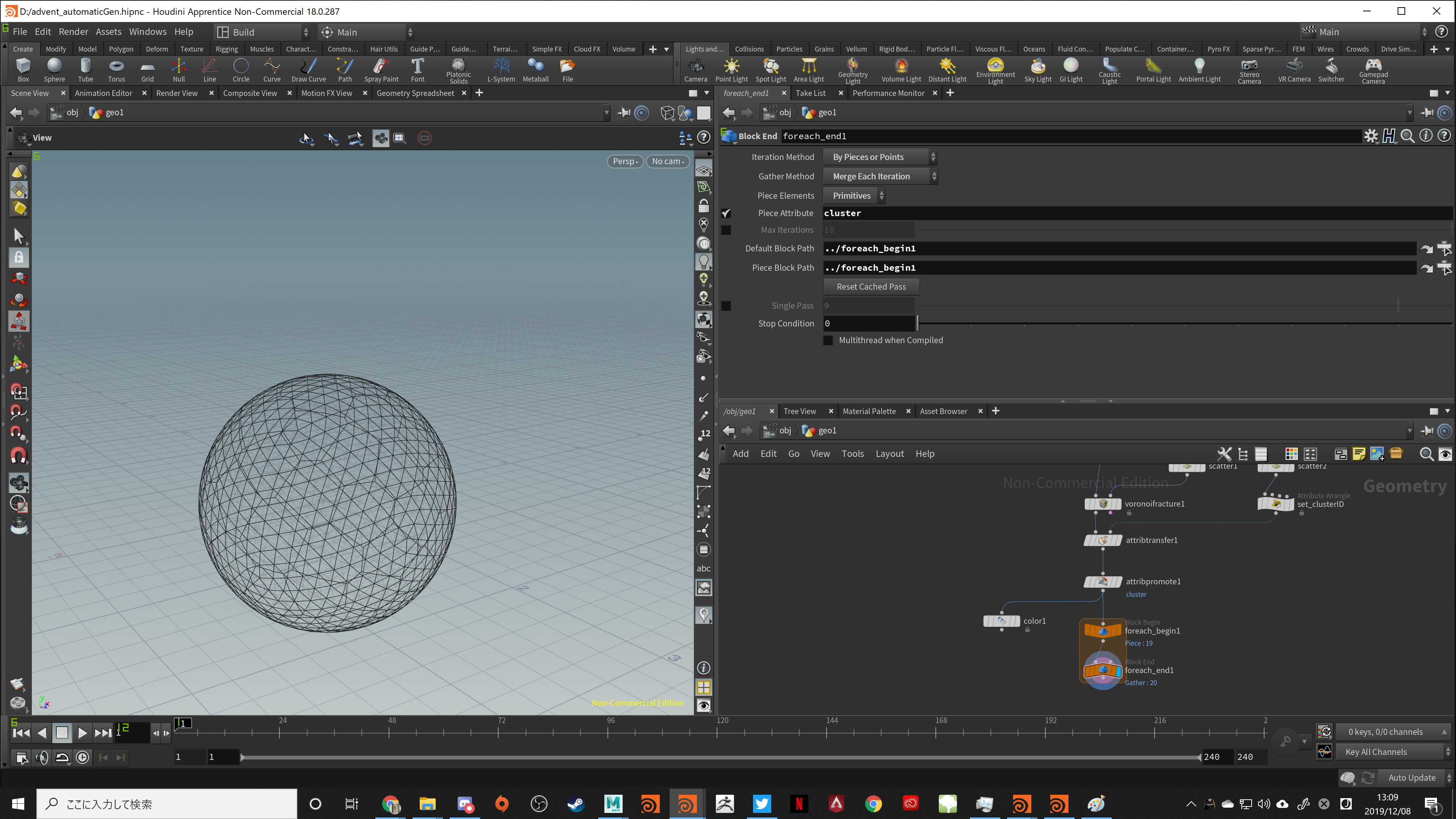Select the Torus shelf tool

[116, 70]
